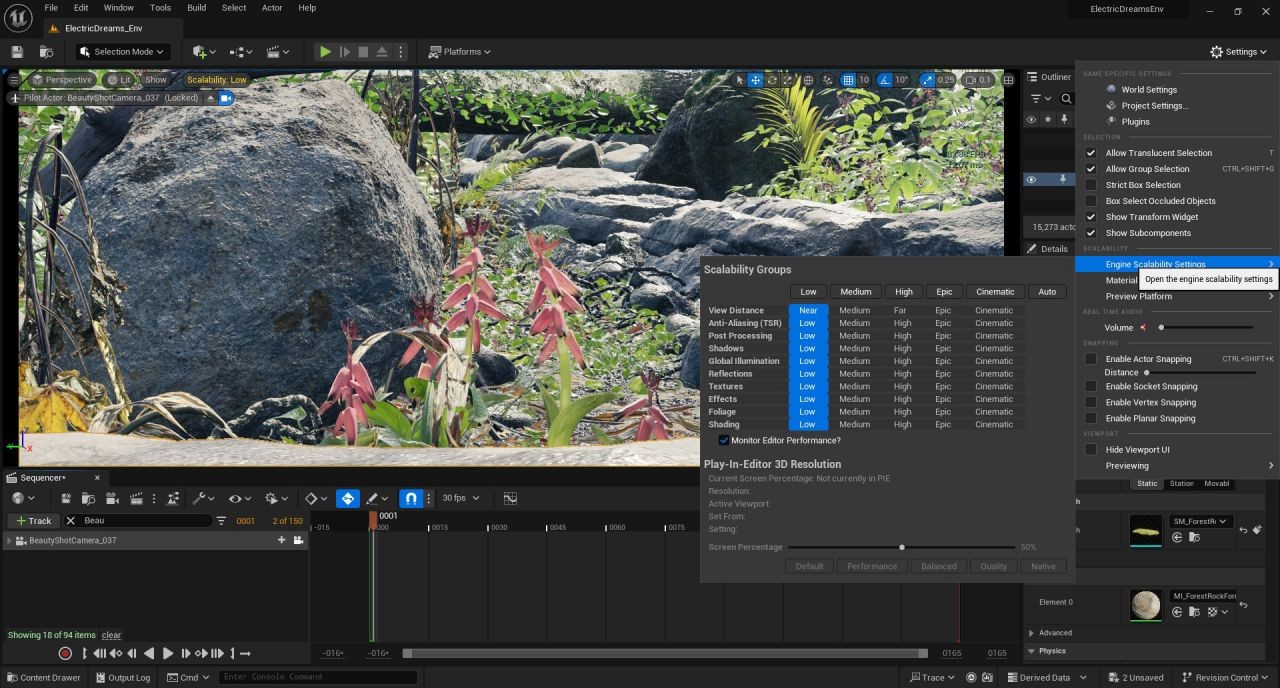Click the clear filter link in Sequencer
The width and height of the screenshot is (1280, 688).
111,635
